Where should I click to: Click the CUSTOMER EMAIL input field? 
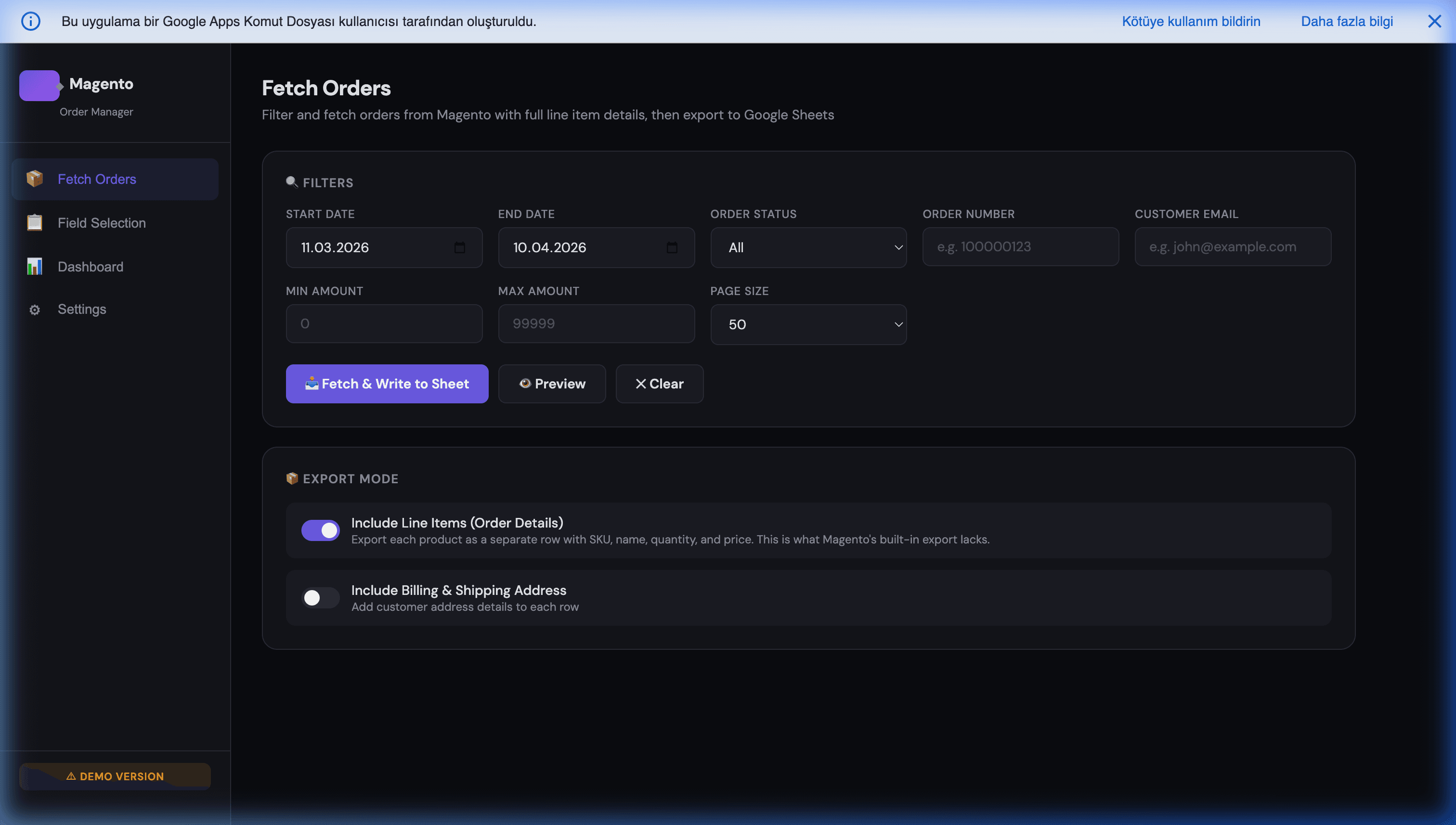[x=1233, y=246]
